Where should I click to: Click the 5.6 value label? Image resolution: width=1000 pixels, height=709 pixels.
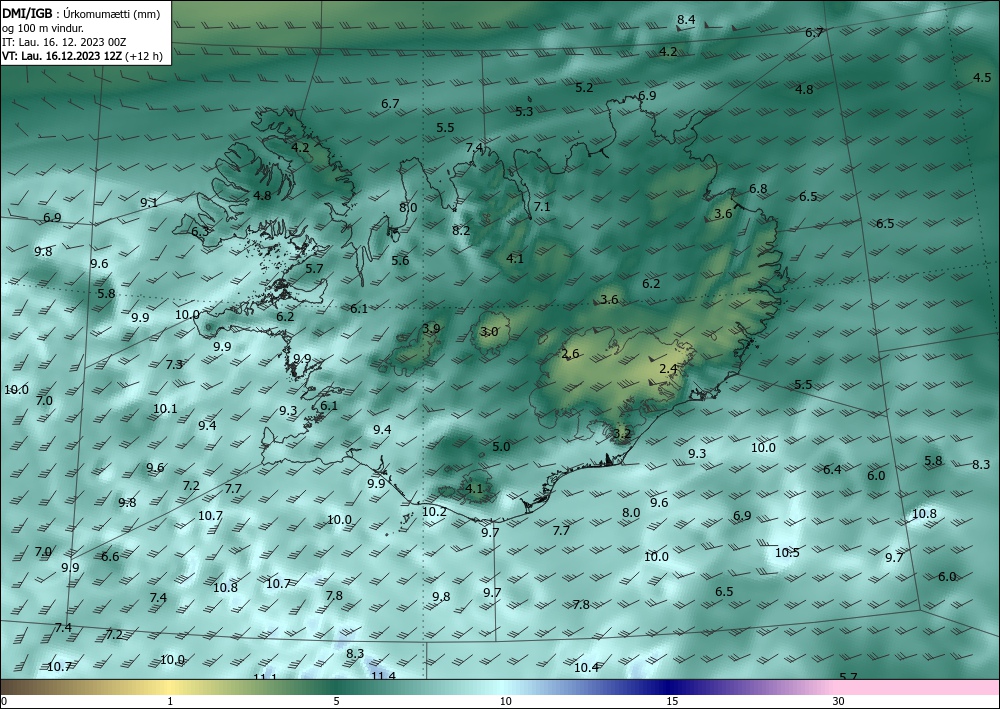click(401, 260)
